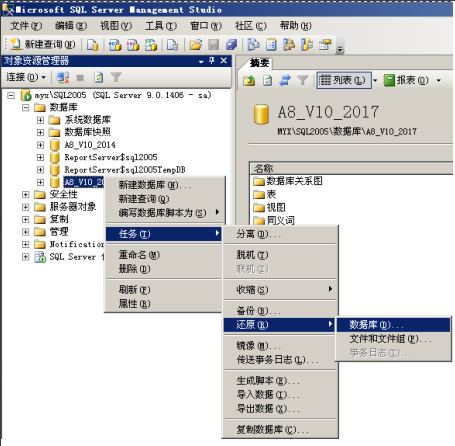Expand the A8_V10_2014 database node
Image resolution: width=455 pixels, height=446 pixels.
40,145
